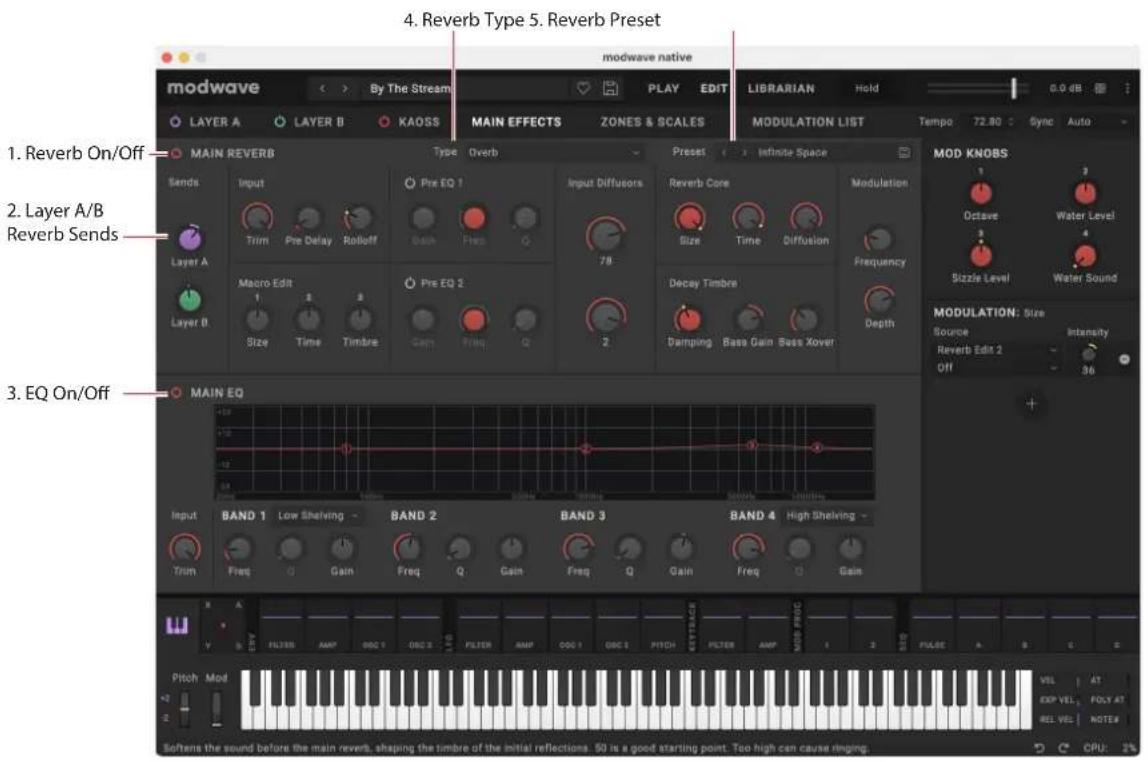The height and width of the screenshot is (762, 1148).
Task: Open the Source Reverb Edit 2 dropdown
Action: pyautogui.click(x=996, y=350)
